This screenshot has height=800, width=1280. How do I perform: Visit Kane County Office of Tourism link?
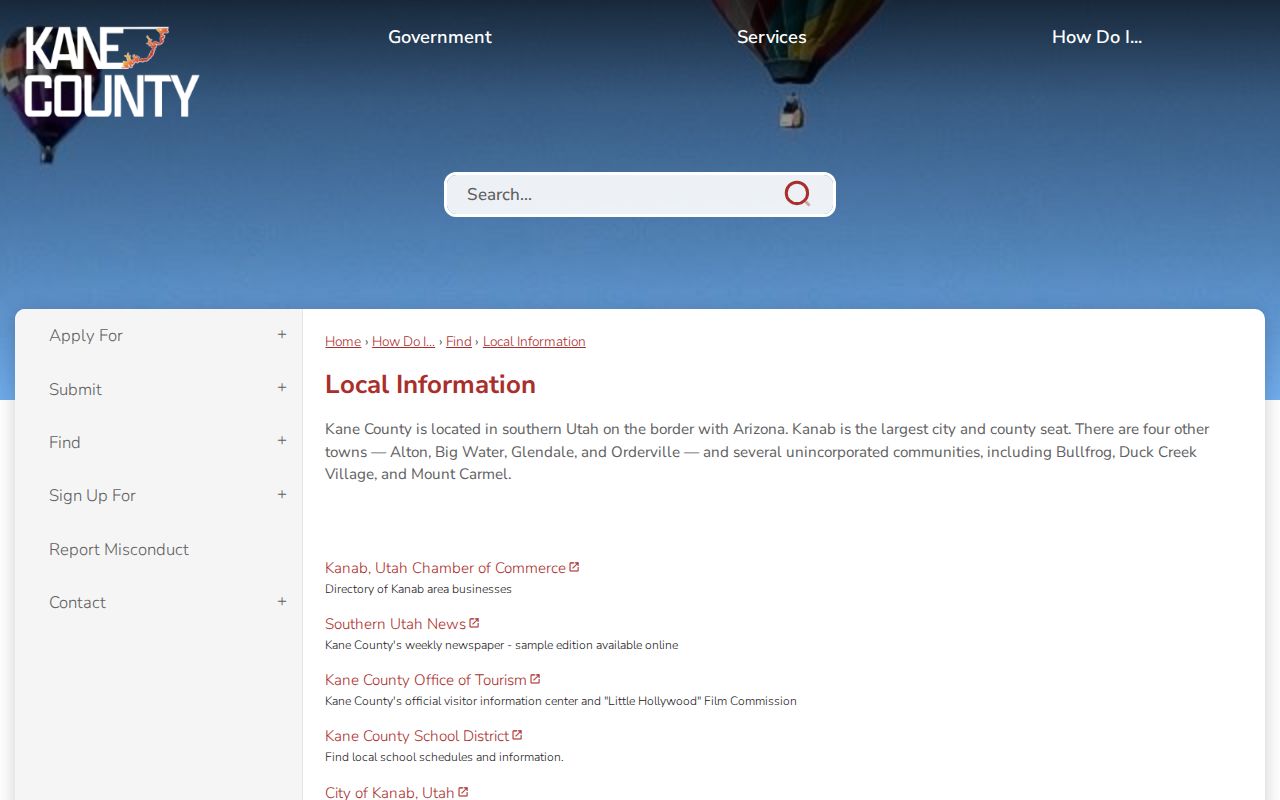[x=426, y=680]
